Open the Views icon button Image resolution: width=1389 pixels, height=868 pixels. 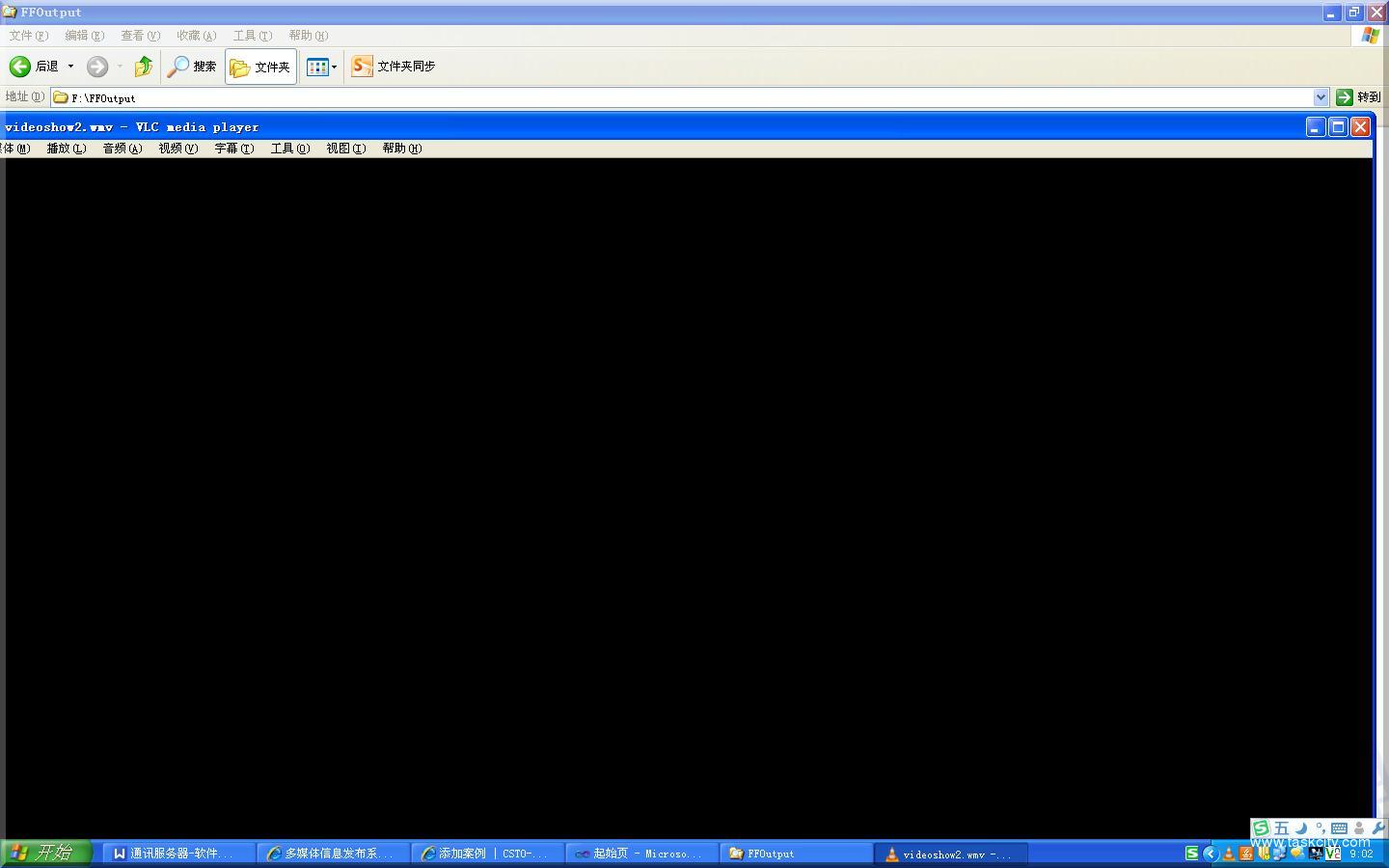[317, 67]
